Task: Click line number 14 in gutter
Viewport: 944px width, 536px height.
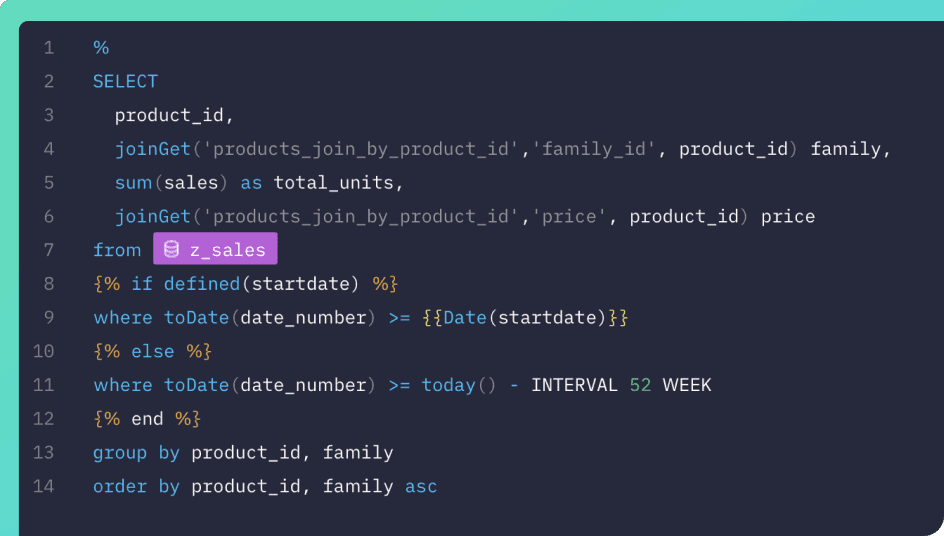Action: pyautogui.click(x=44, y=487)
